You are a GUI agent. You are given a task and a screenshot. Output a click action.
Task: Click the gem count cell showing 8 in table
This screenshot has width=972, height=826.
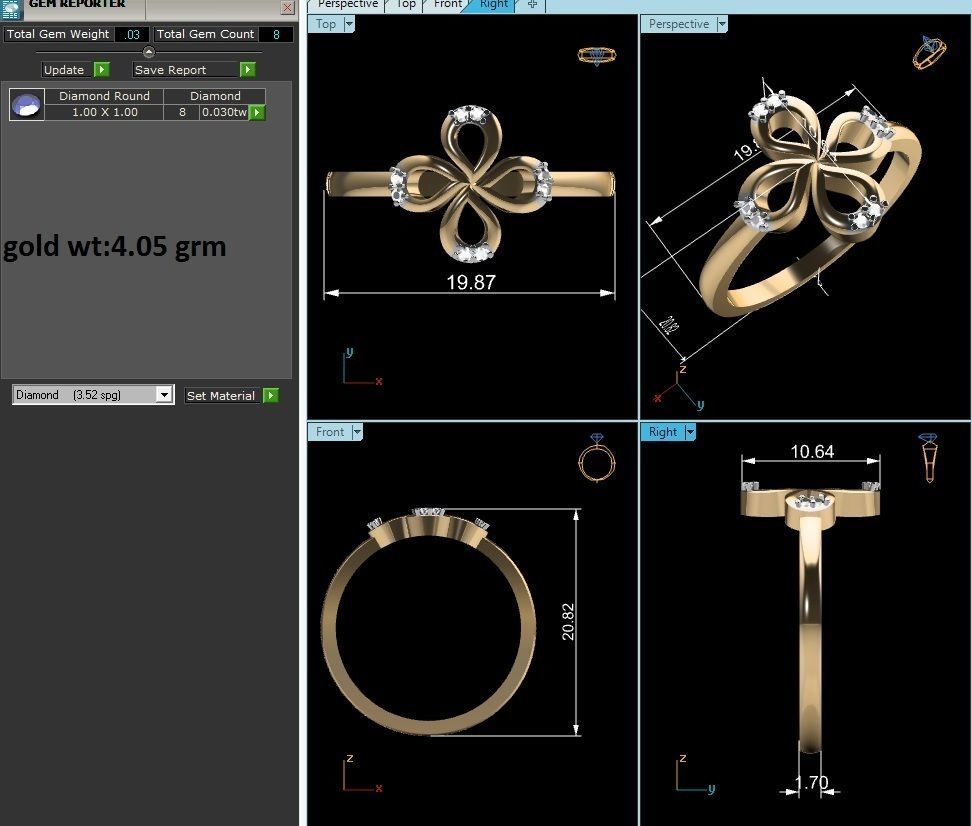point(182,112)
